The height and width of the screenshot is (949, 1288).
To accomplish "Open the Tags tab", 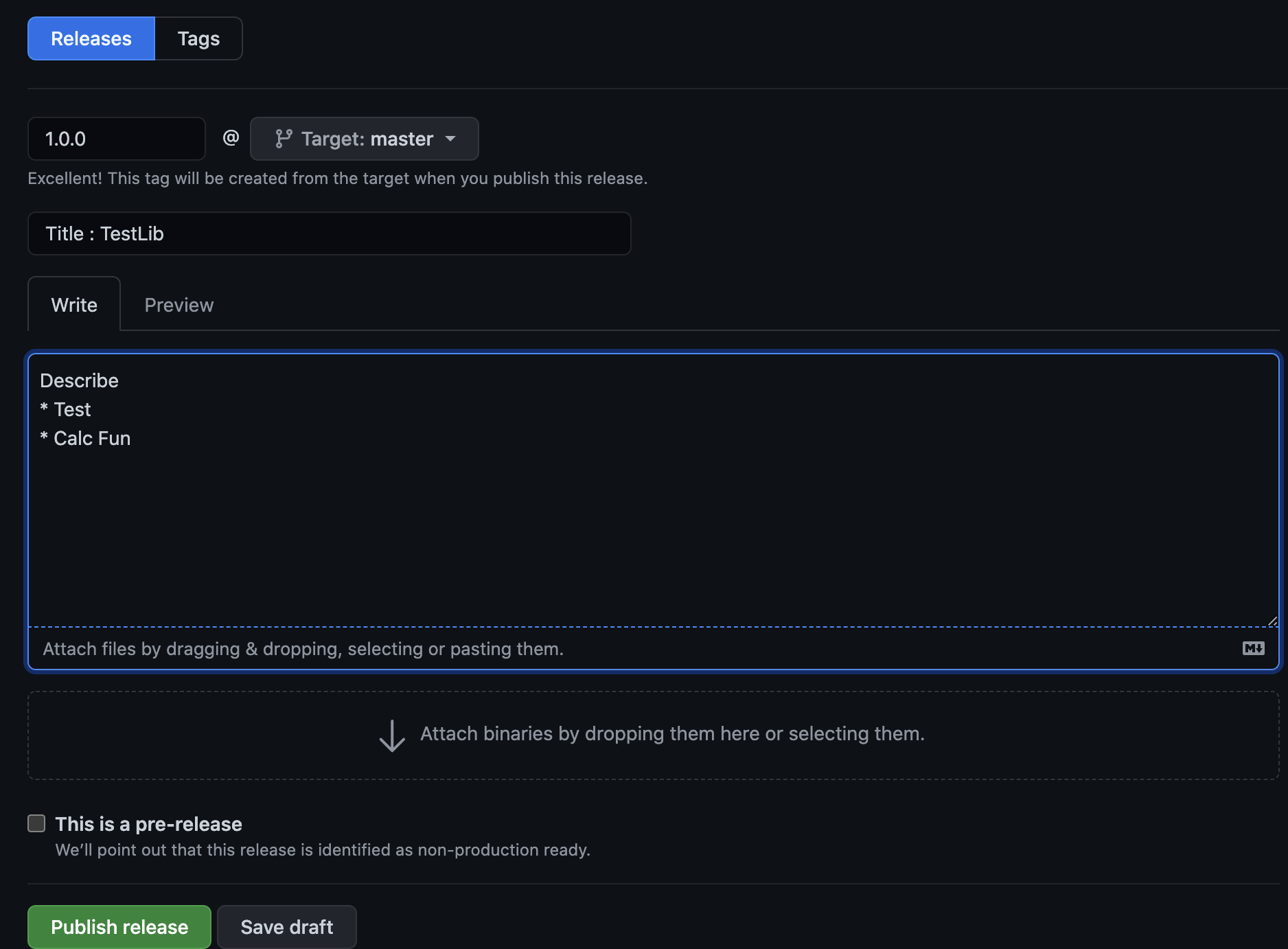I will pos(198,38).
